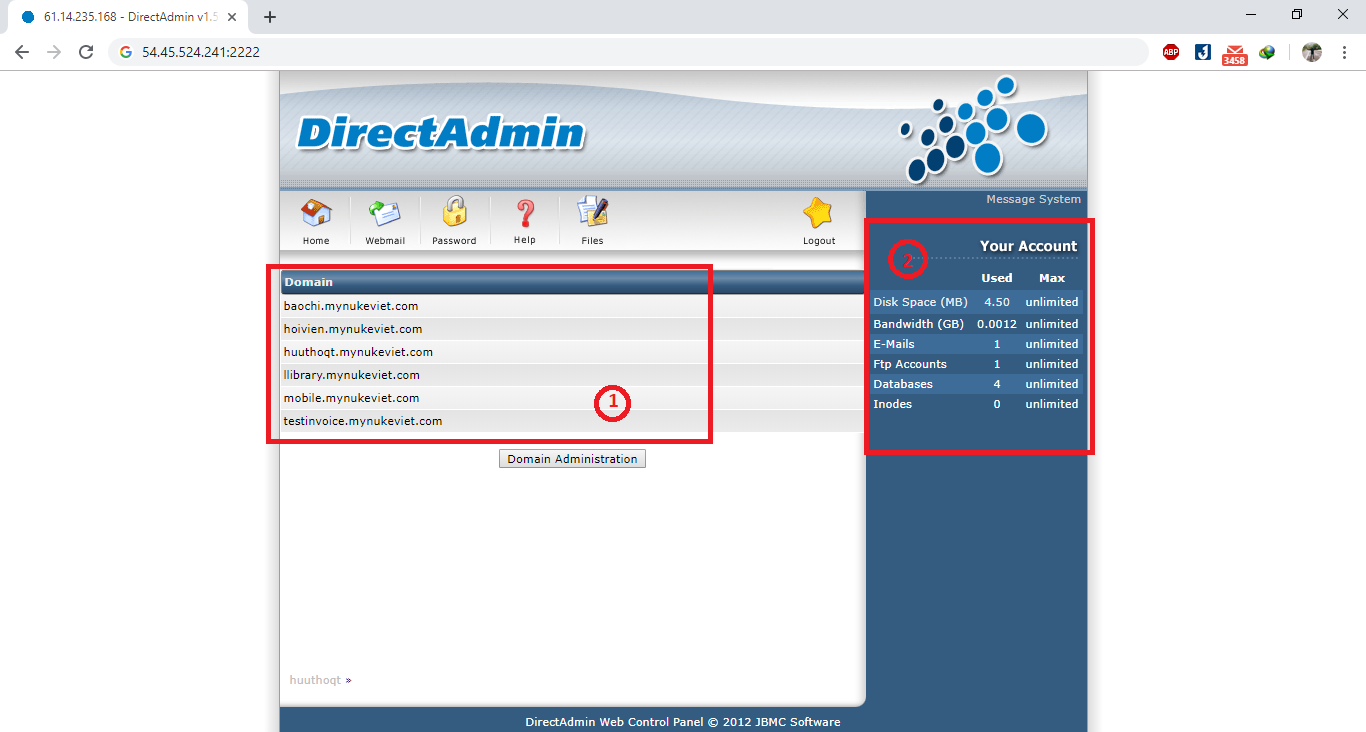This screenshot has width=1366, height=732.
Task: Select the testinvoice.mynukeviet.com domain
Action: pos(363,421)
